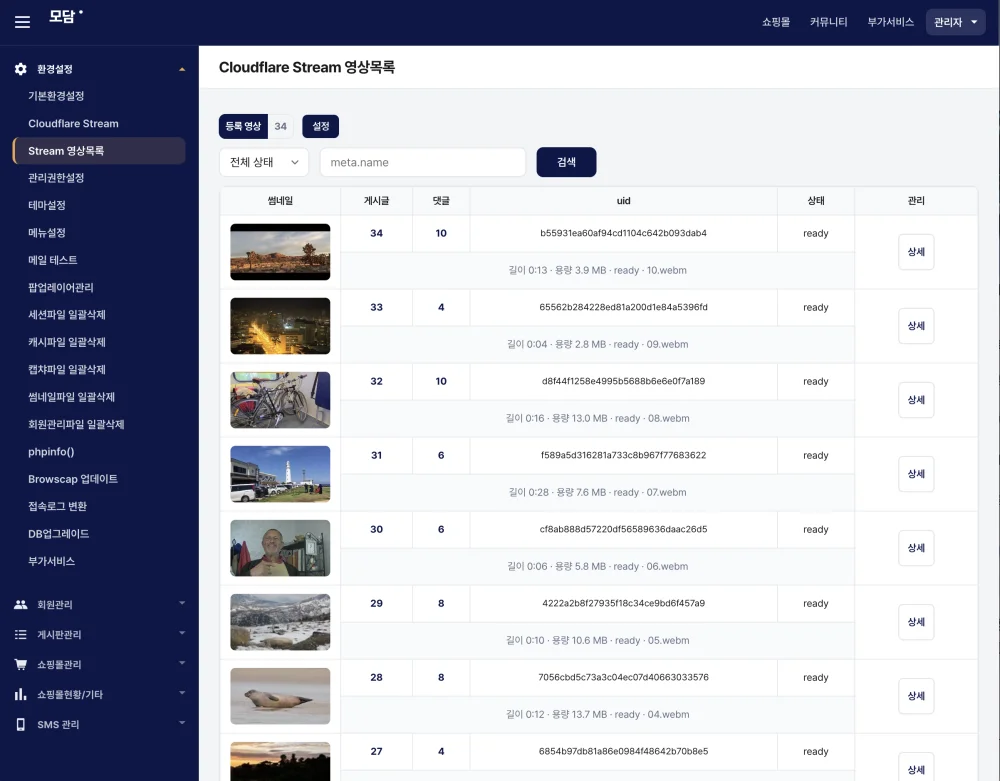The width and height of the screenshot is (1000, 781).
Task: Click the 회원관리 people icon
Action: tap(20, 604)
